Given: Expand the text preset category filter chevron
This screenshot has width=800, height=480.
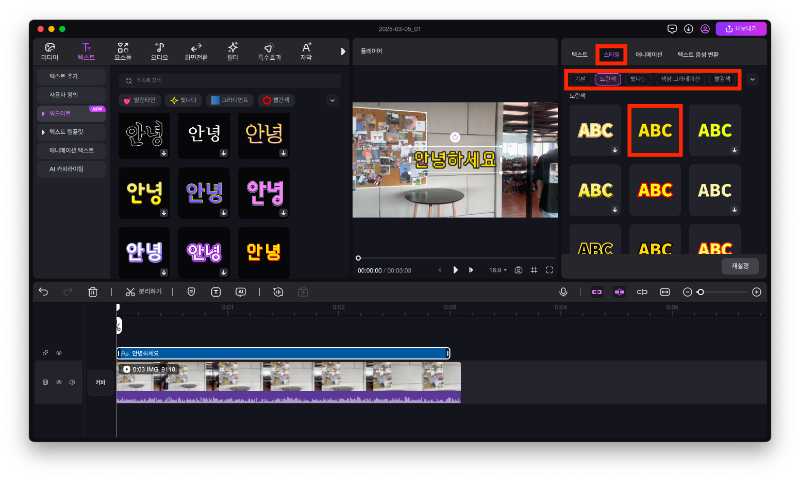Looking at the screenshot, I should click(x=332, y=100).
